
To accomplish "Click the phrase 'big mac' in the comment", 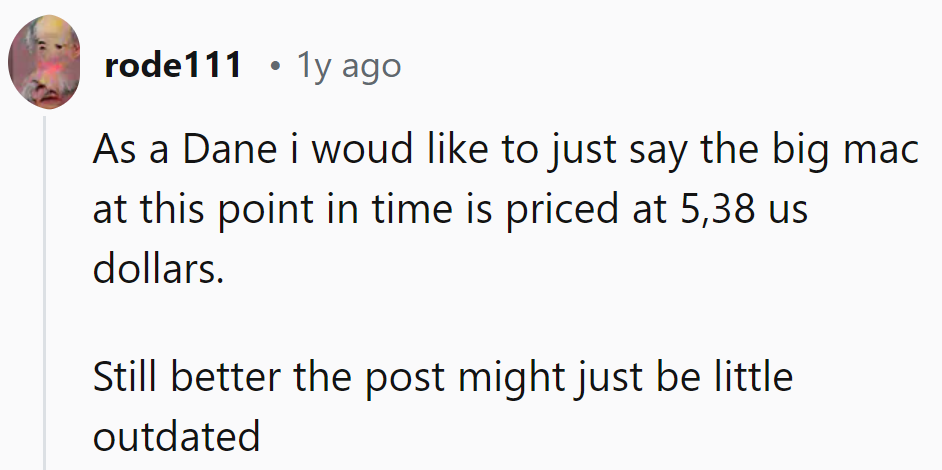I will [845, 150].
